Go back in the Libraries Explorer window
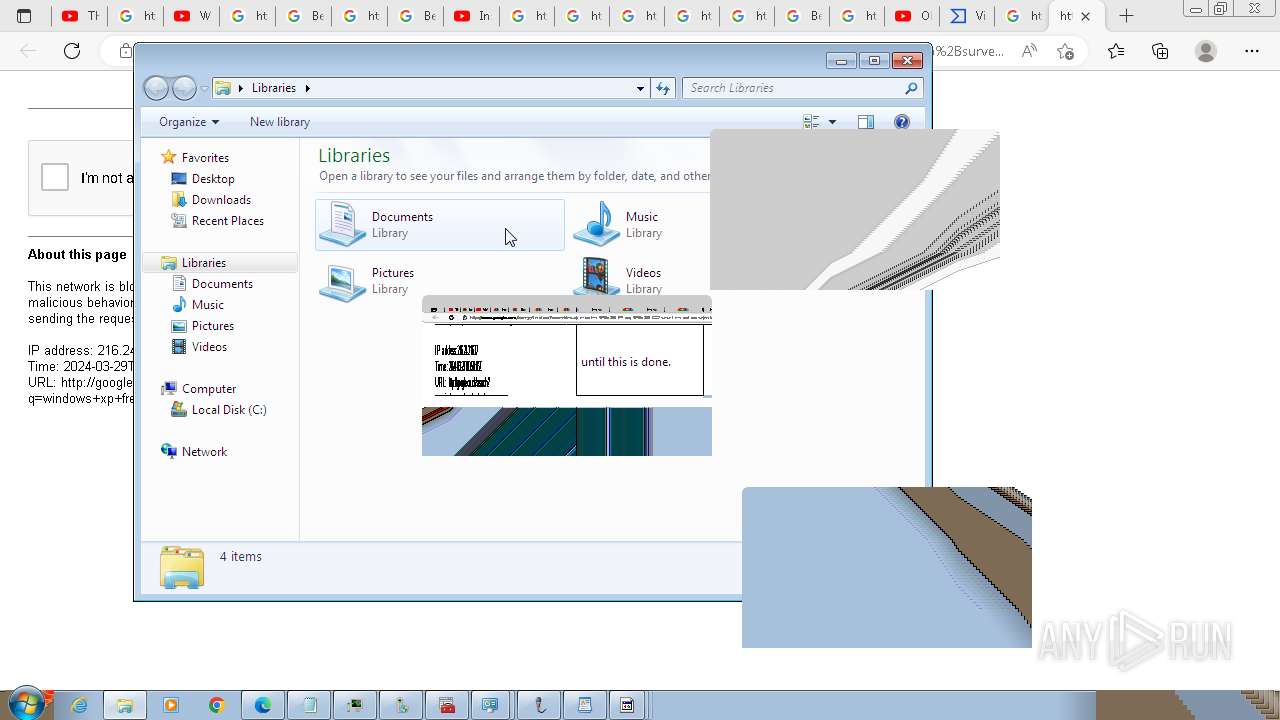This screenshot has height=720, width=1280. (156, 88)
